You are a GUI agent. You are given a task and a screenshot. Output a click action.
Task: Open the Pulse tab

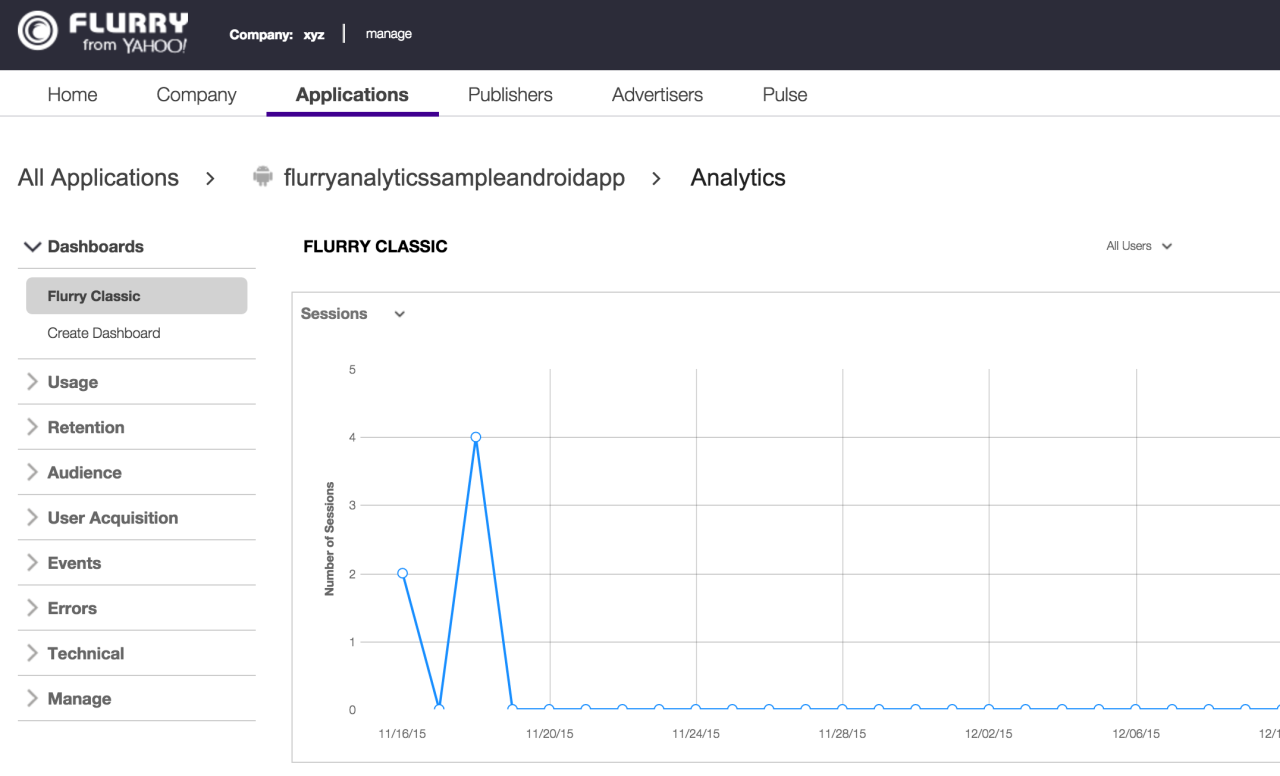click(785, 95)
